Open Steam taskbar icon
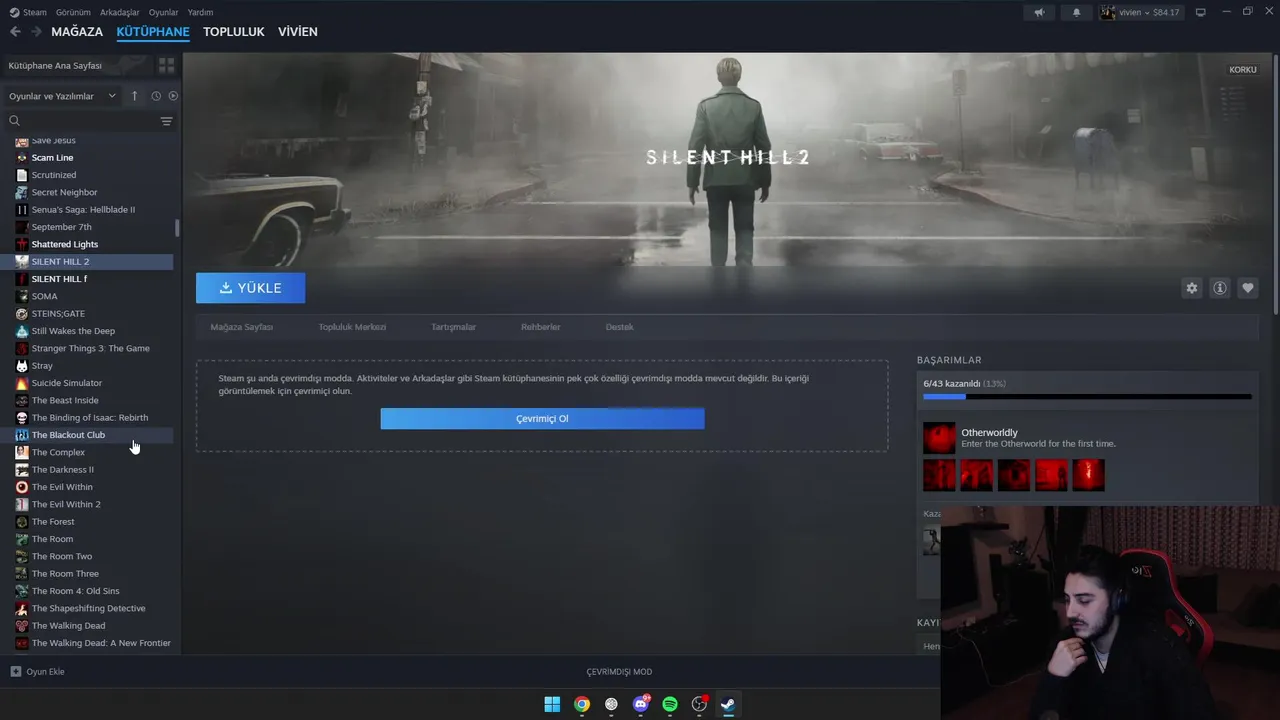 (x=729, y=704)
